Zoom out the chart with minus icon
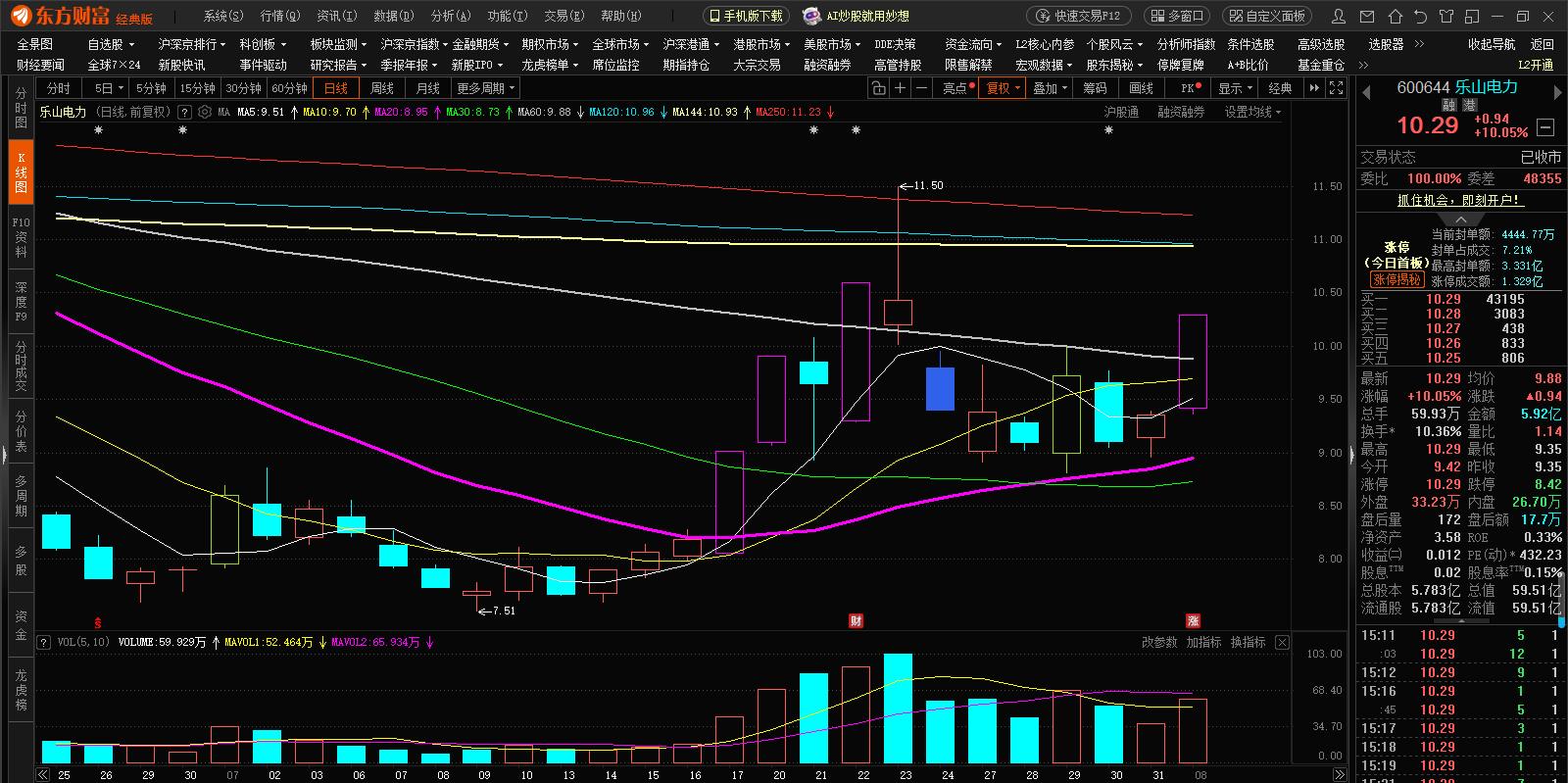The image size is (1568, 783). click(922, 88)
